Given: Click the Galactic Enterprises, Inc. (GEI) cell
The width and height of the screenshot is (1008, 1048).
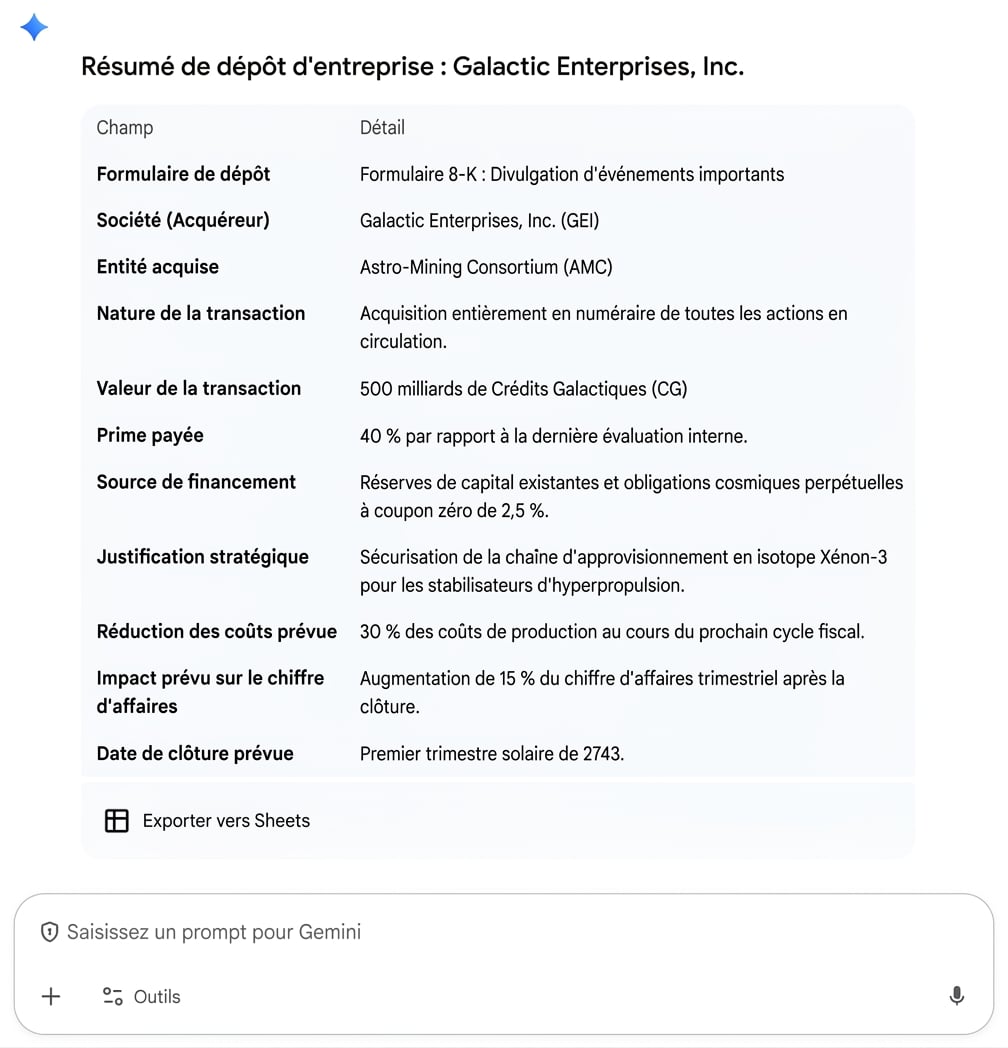Looking at the screenshot, I should coord(479,221).
